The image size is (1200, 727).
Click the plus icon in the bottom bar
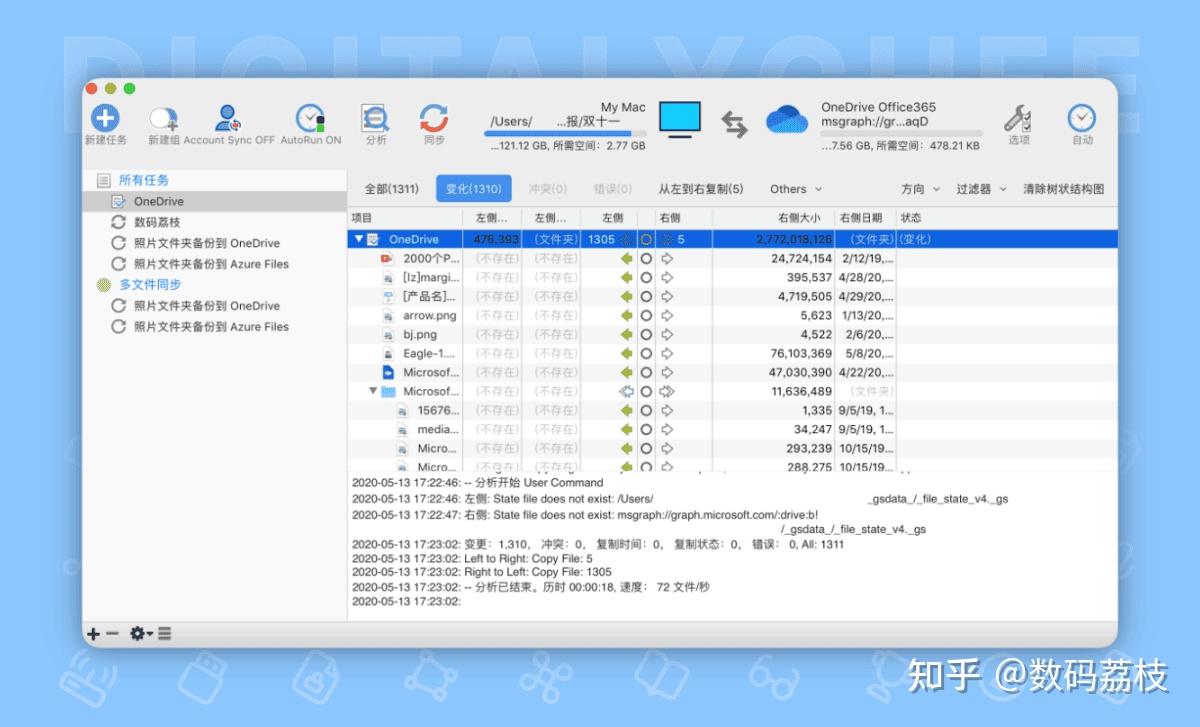93,634
